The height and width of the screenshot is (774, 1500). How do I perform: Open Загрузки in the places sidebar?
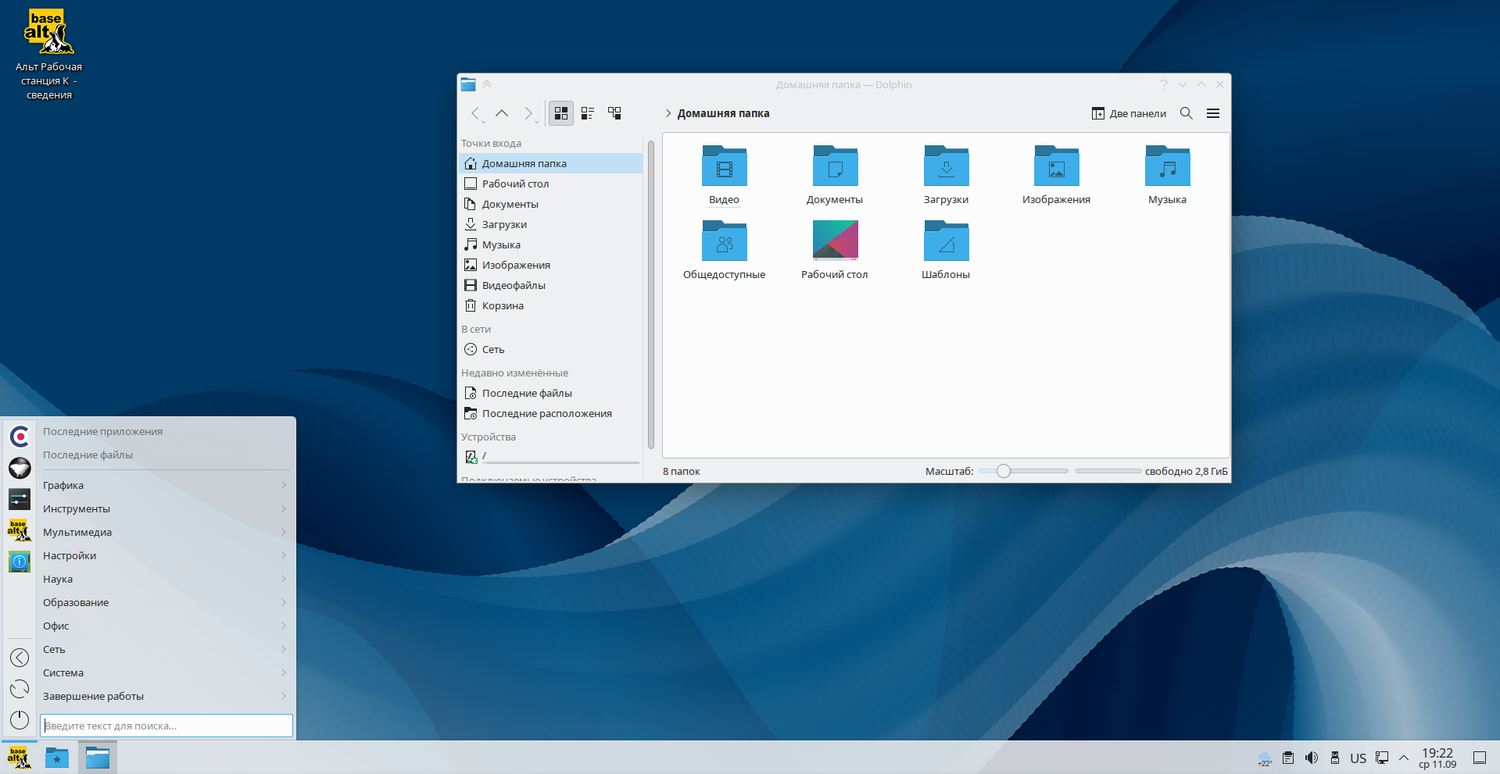point(551,224)
